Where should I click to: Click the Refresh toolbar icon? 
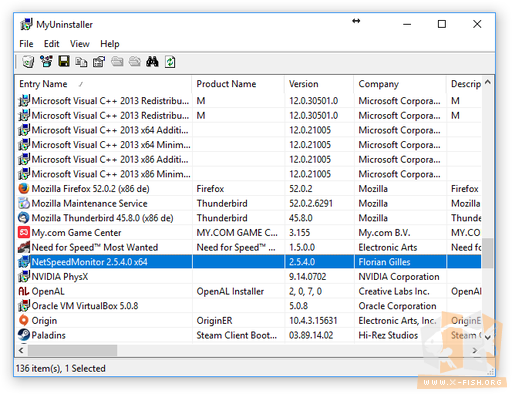point(170,62)
